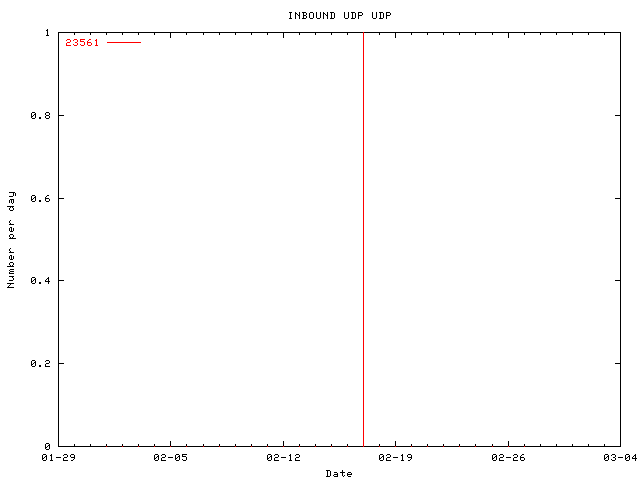This screenshot has height=480, width=640.
Task: Click the 02-05 date tick label
Action: [x=171, y=458]
